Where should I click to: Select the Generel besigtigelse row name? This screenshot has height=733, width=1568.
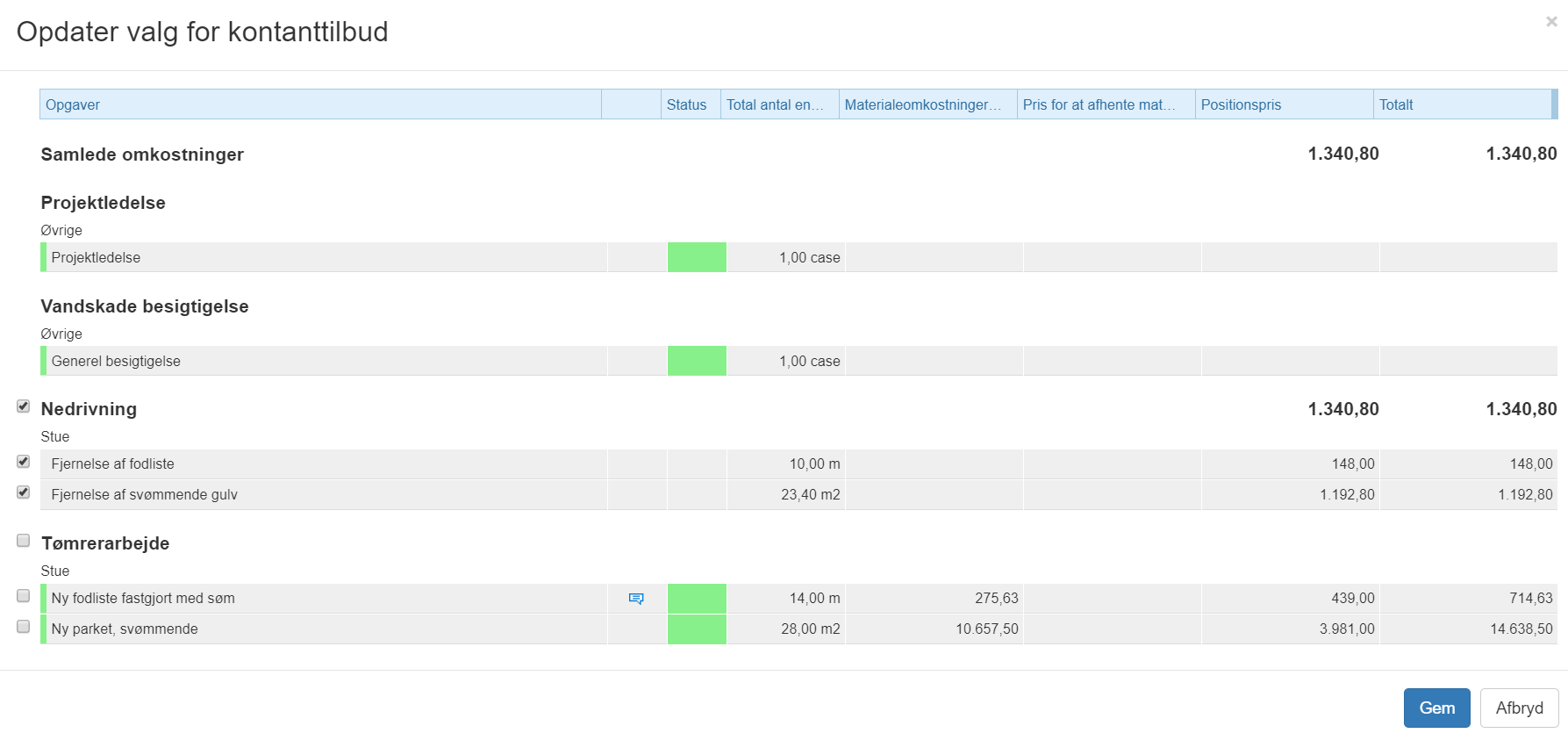[x=116, y=362]
